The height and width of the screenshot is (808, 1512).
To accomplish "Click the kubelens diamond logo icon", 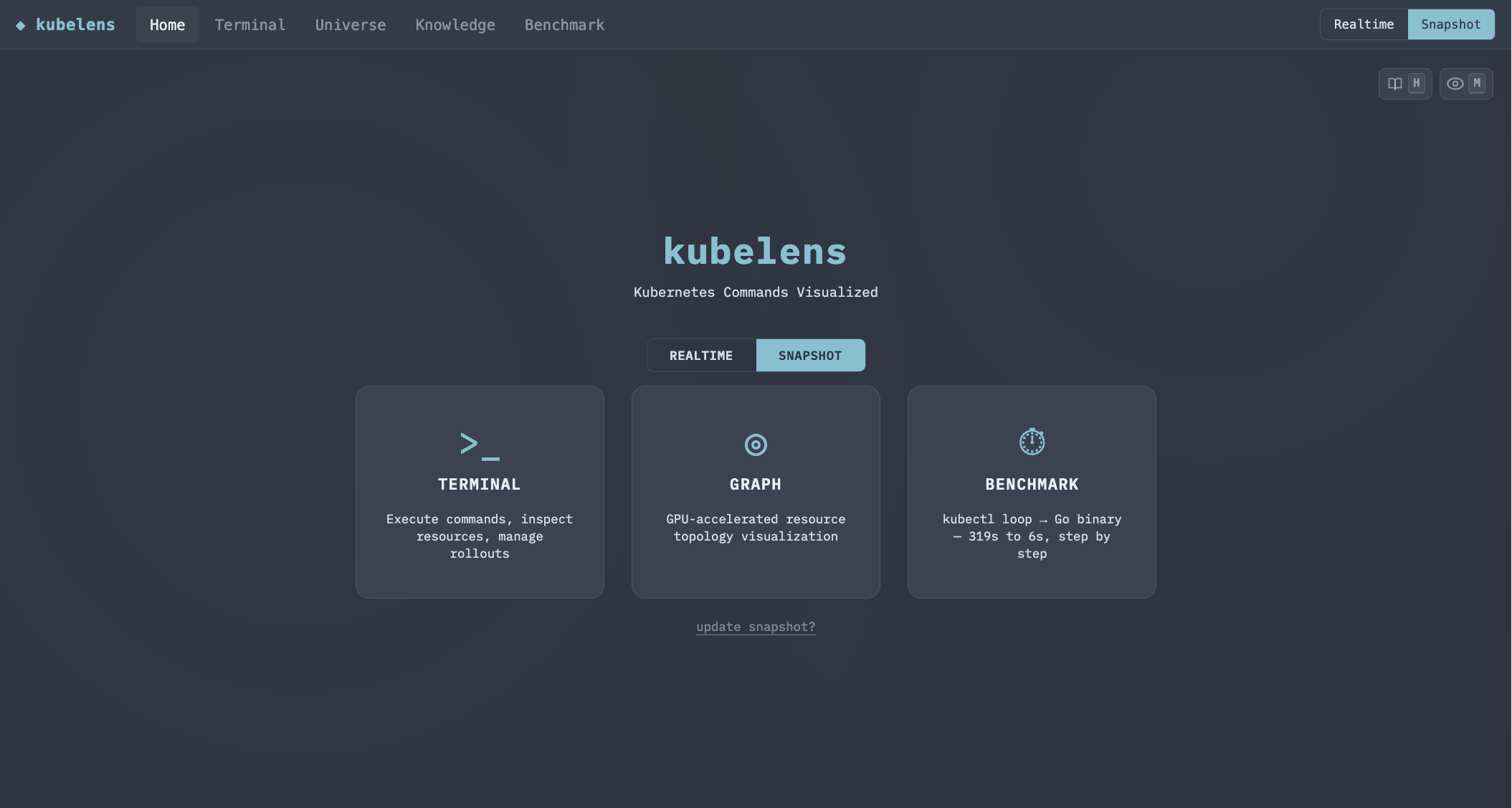I will pos(21,25).
